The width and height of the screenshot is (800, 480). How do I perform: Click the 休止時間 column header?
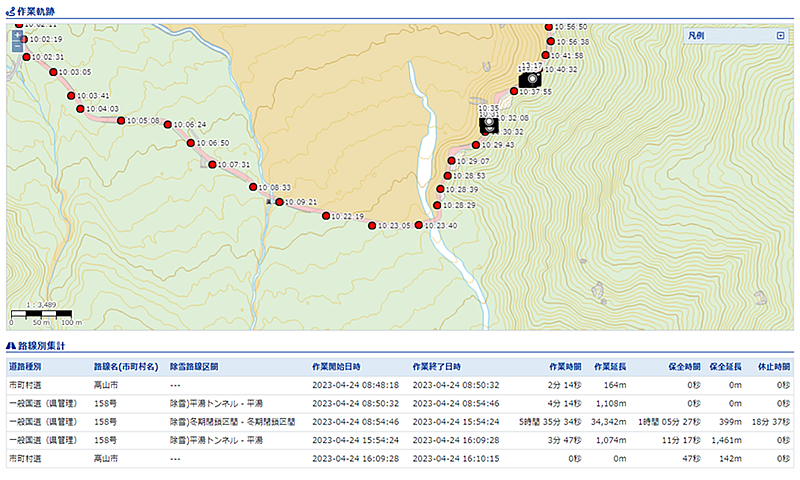click(x=774, y=367)
